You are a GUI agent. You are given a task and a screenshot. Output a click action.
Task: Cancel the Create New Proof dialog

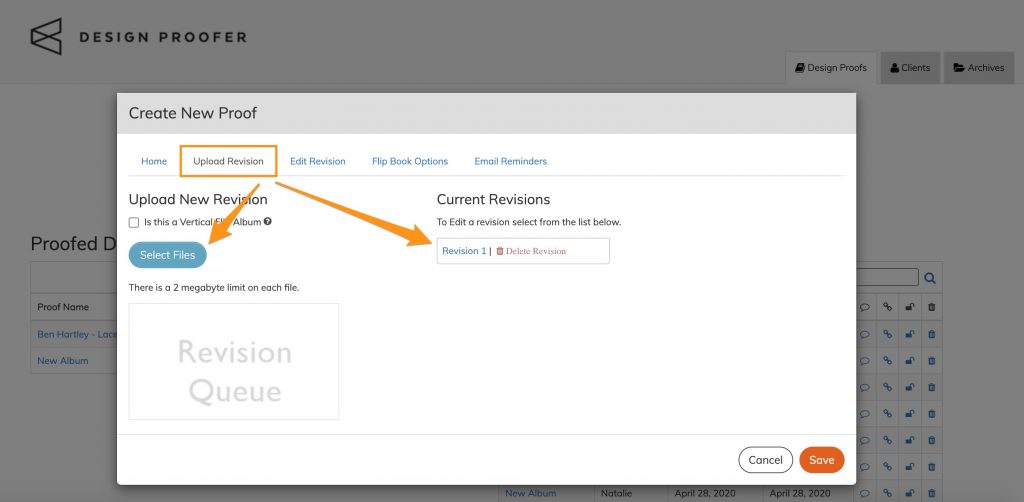[x=765, y=460]
